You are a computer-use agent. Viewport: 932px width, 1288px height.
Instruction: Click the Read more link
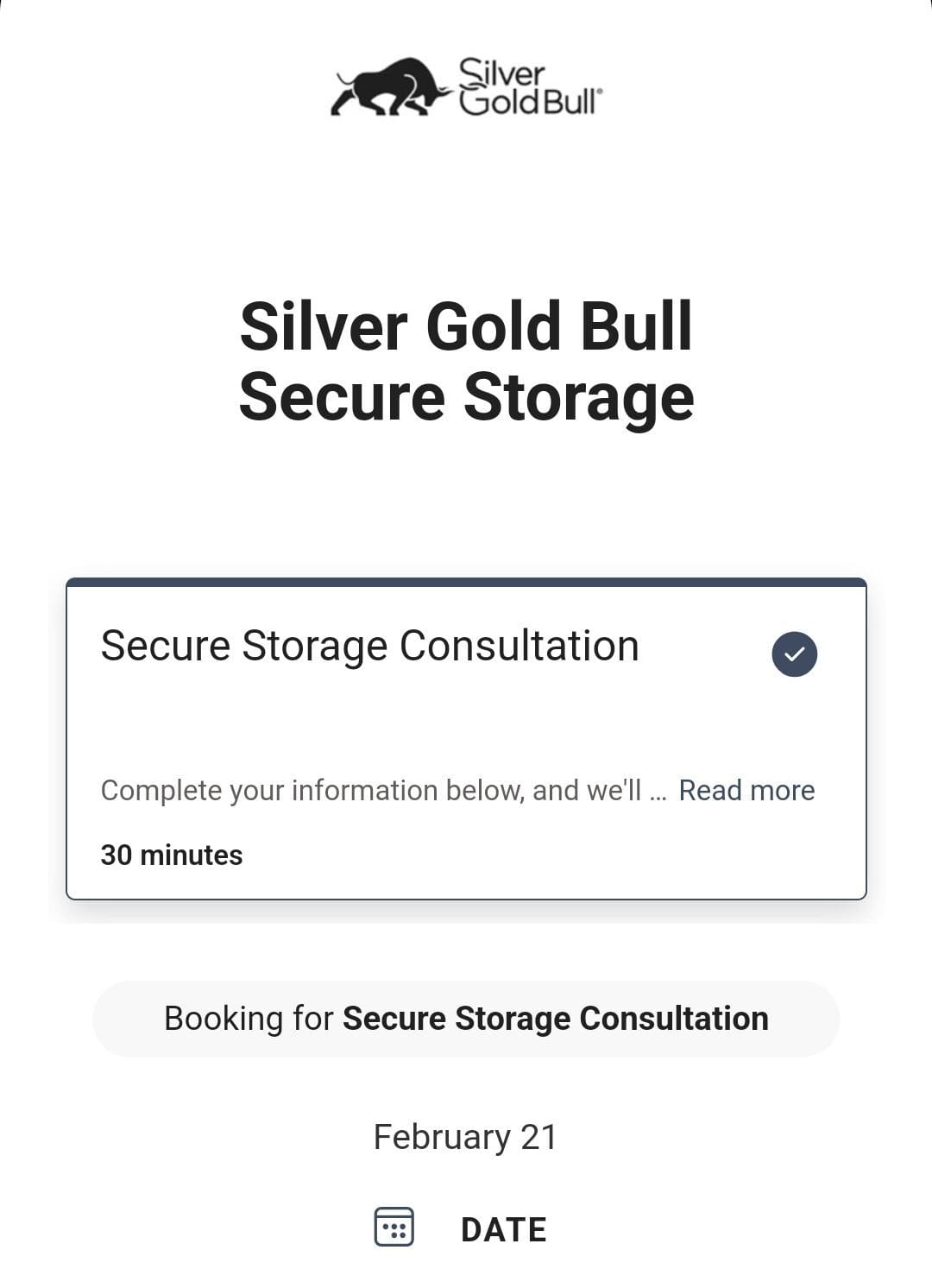pos(746,790)
